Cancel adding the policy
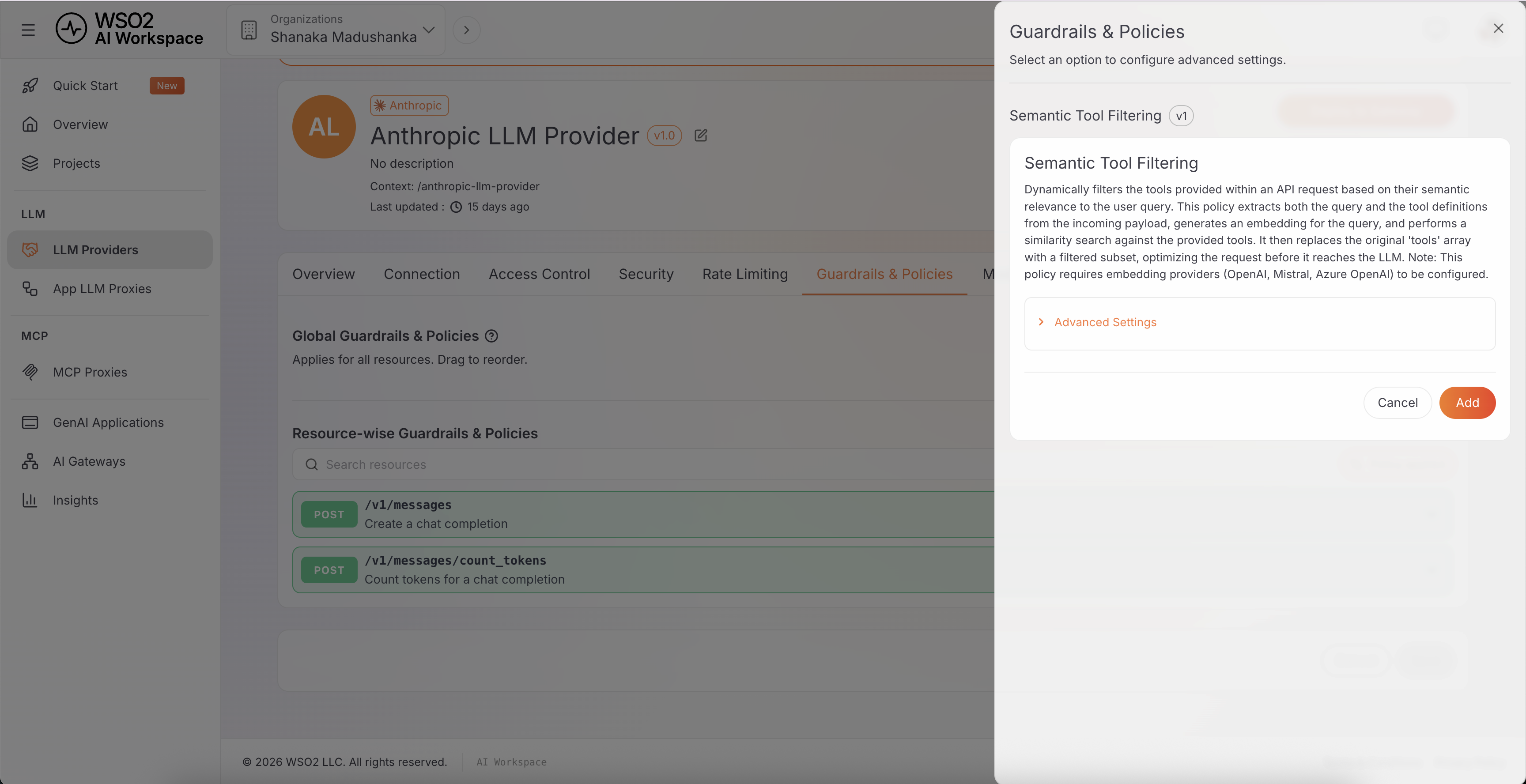 tap(1397, 402)
